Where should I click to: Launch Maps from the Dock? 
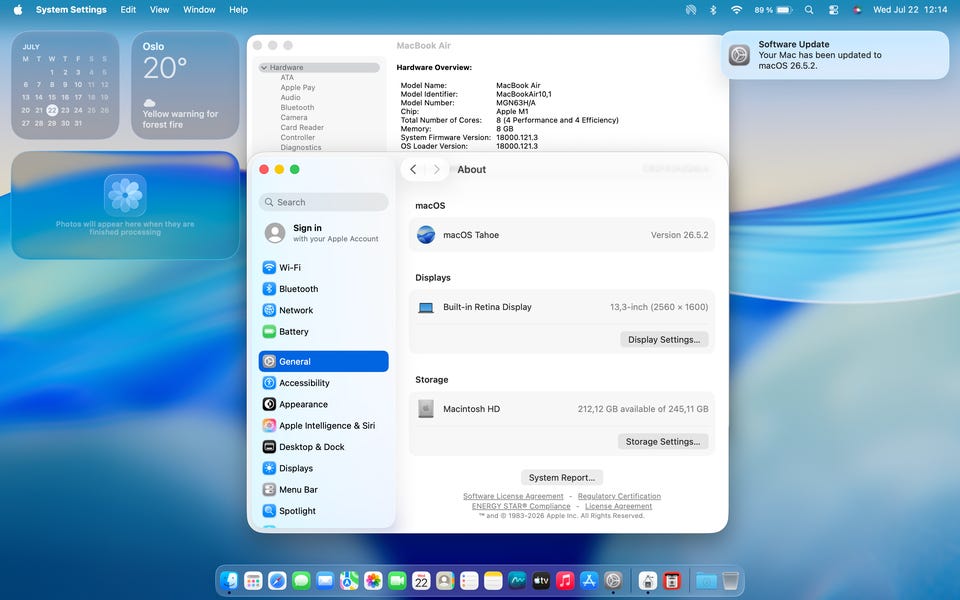349,580
